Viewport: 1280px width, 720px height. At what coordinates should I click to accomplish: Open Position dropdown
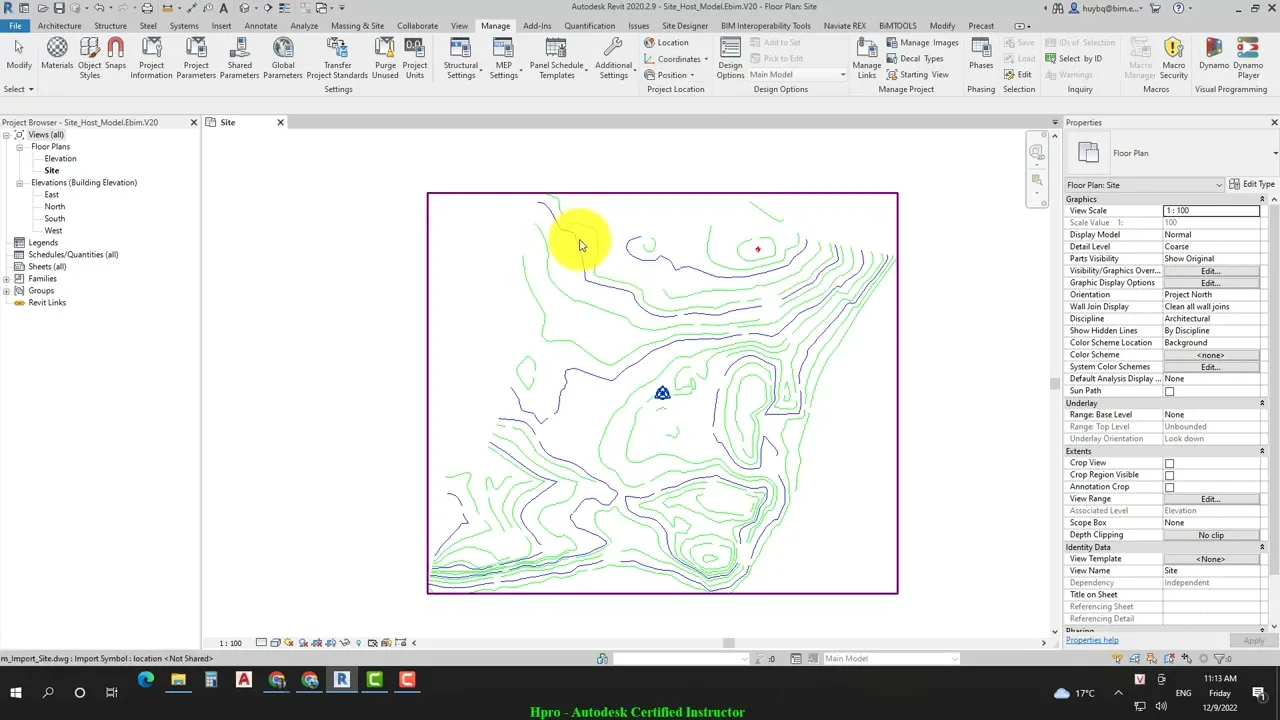(670, 75)
